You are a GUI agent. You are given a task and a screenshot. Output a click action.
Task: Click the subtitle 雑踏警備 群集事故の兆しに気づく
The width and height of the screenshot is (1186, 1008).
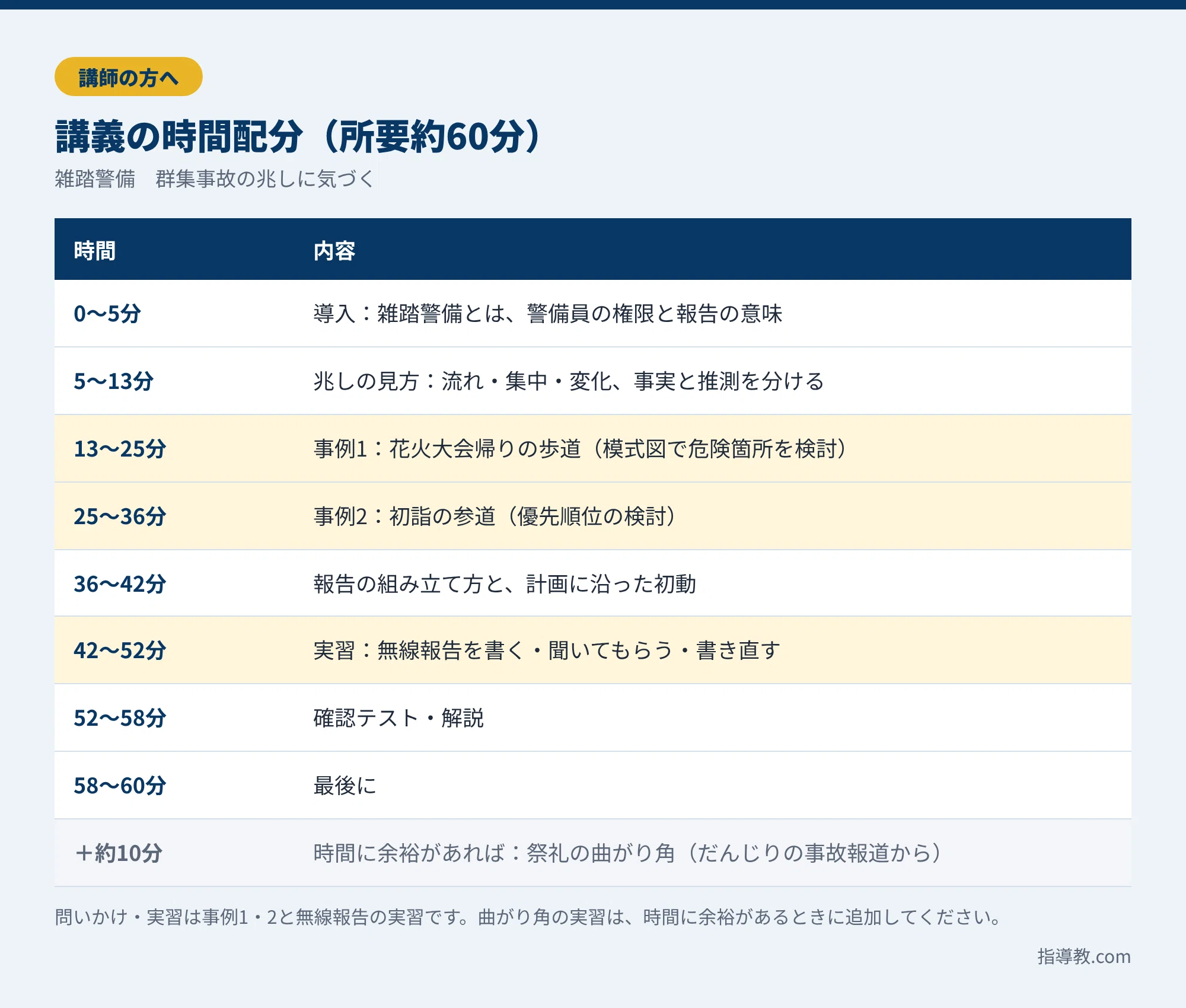click(x=214, y=178)
